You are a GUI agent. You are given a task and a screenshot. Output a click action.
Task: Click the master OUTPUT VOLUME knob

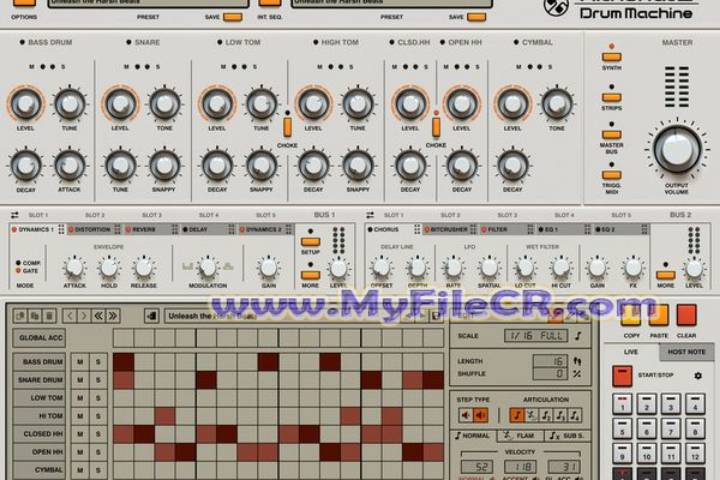pos(677,150)
